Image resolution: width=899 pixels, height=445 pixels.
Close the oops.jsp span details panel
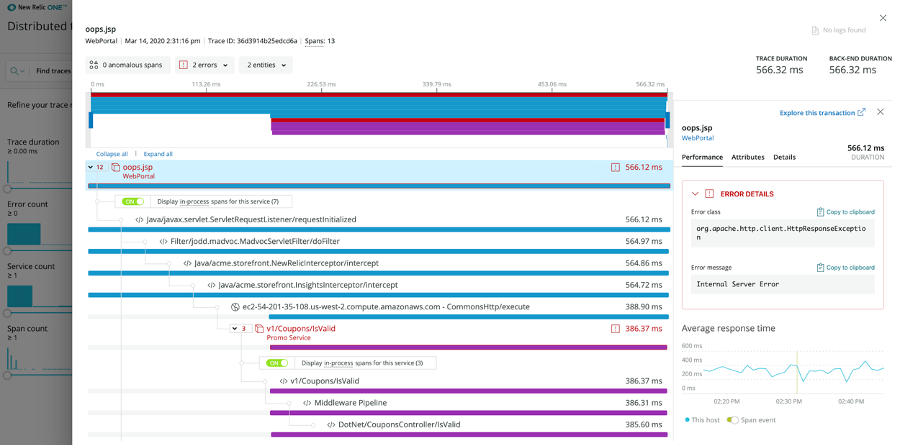coord(880,112)
